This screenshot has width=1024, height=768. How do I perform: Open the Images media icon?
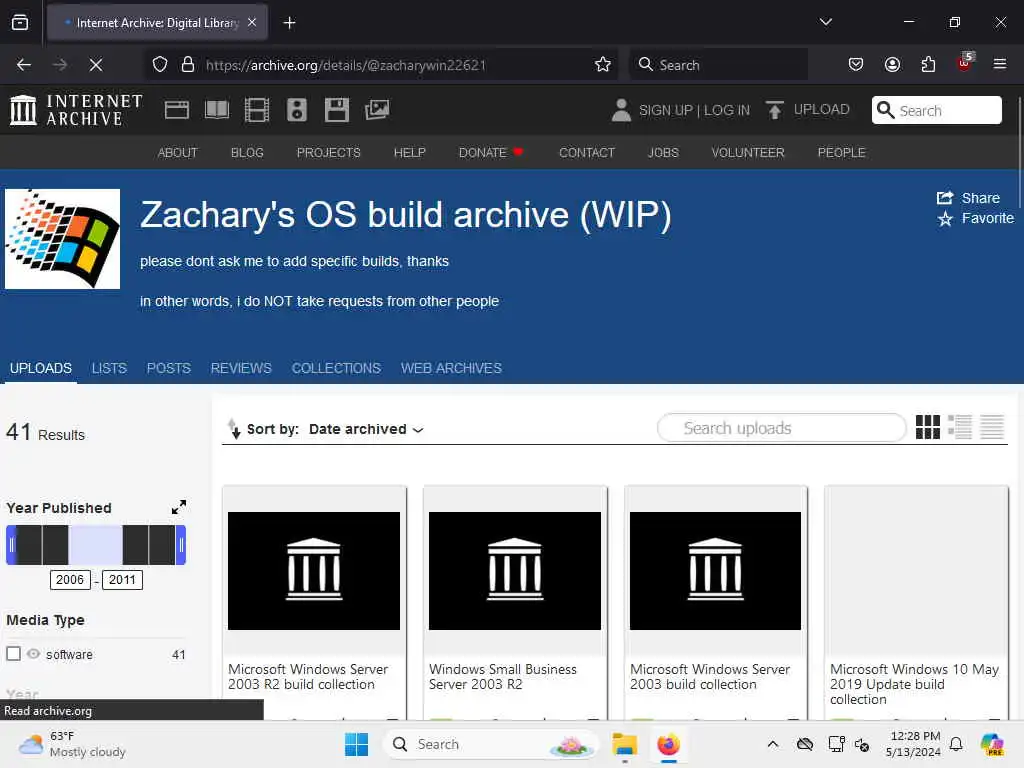coord(377,110)
